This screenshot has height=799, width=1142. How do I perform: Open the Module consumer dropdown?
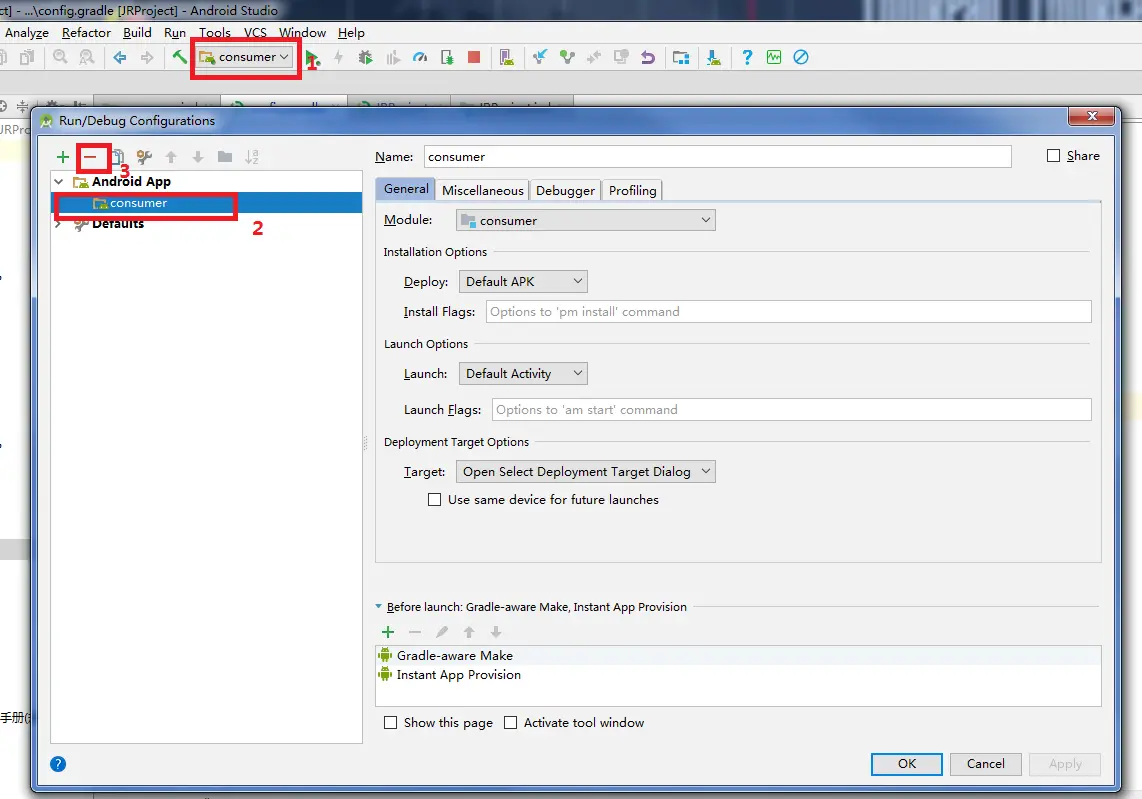[x=586, y=220]
